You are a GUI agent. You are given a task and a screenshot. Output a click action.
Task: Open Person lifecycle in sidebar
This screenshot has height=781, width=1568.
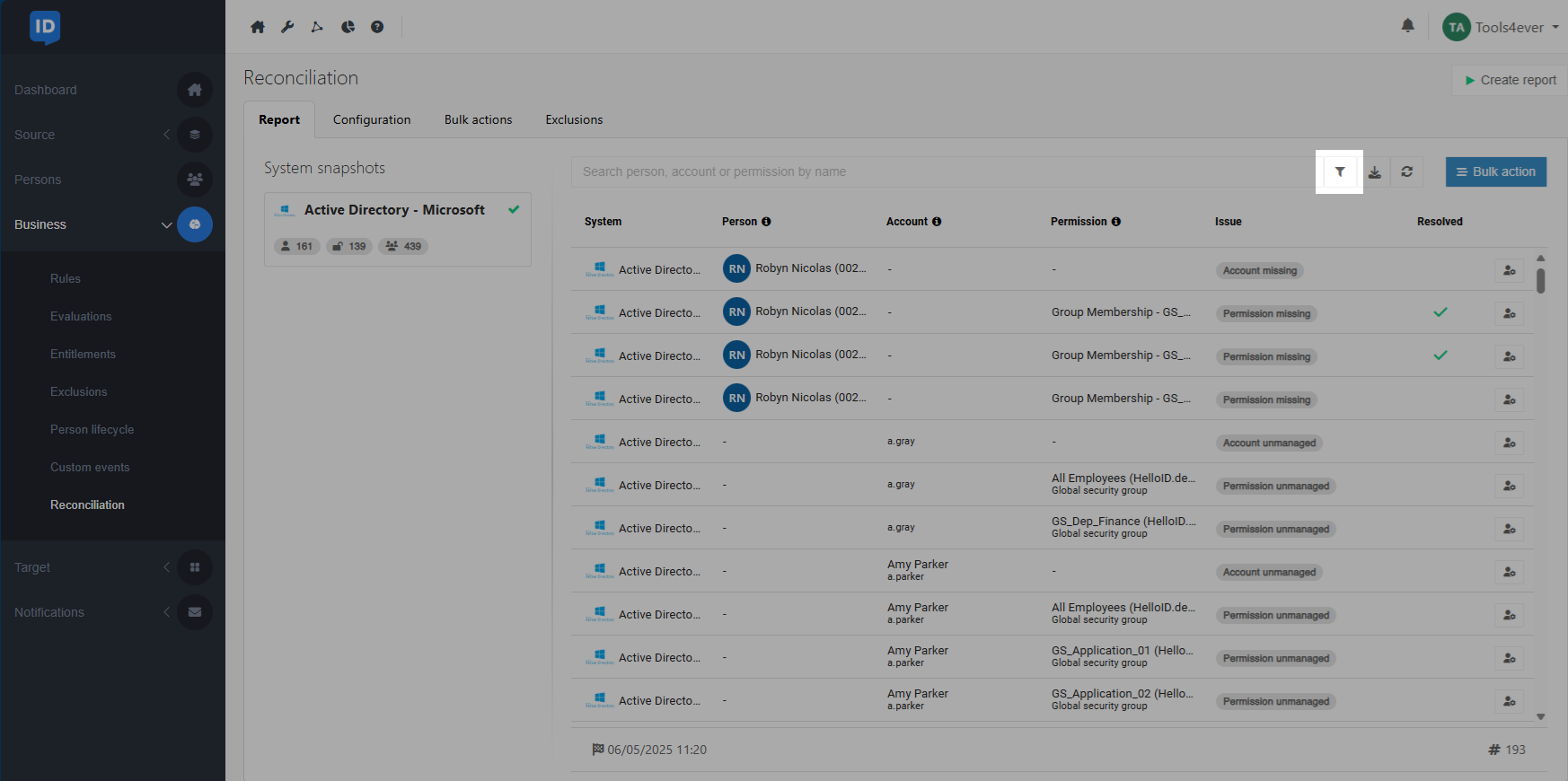point(92,430)
